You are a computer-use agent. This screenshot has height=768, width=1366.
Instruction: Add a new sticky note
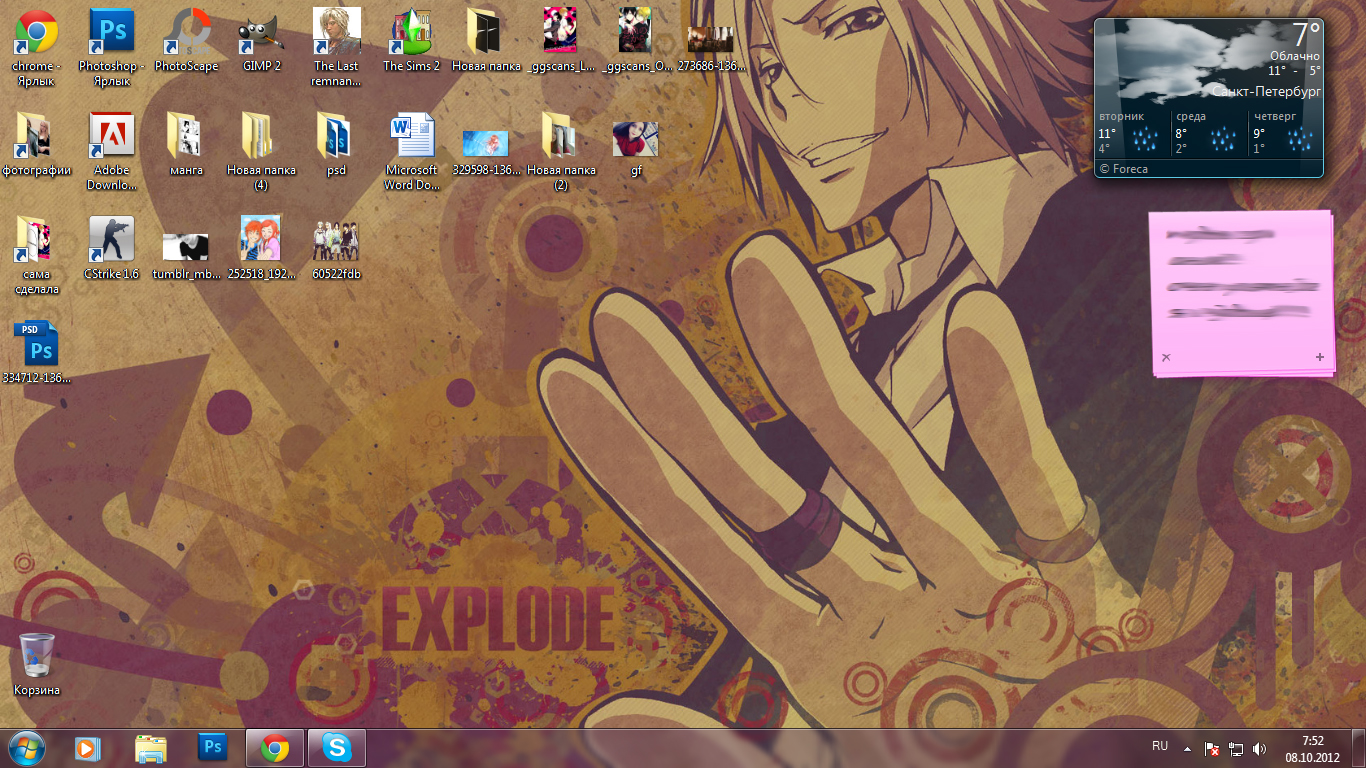(1320, 357)
